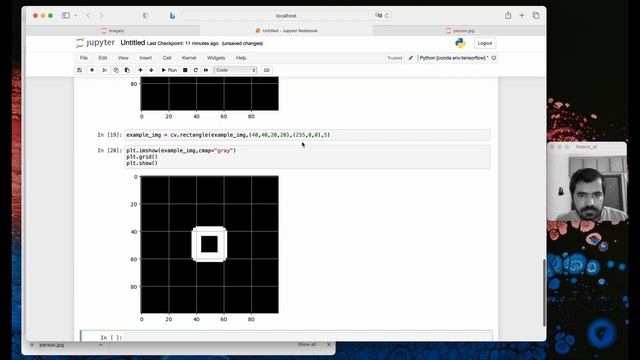
Task: Open the Safari share icon
Action: click(508, 16)
